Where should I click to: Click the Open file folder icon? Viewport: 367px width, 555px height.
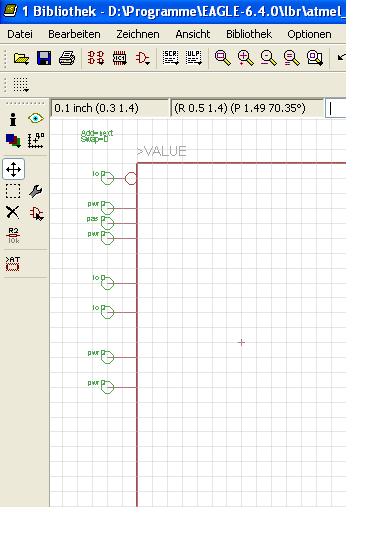(x=21, y=58)
